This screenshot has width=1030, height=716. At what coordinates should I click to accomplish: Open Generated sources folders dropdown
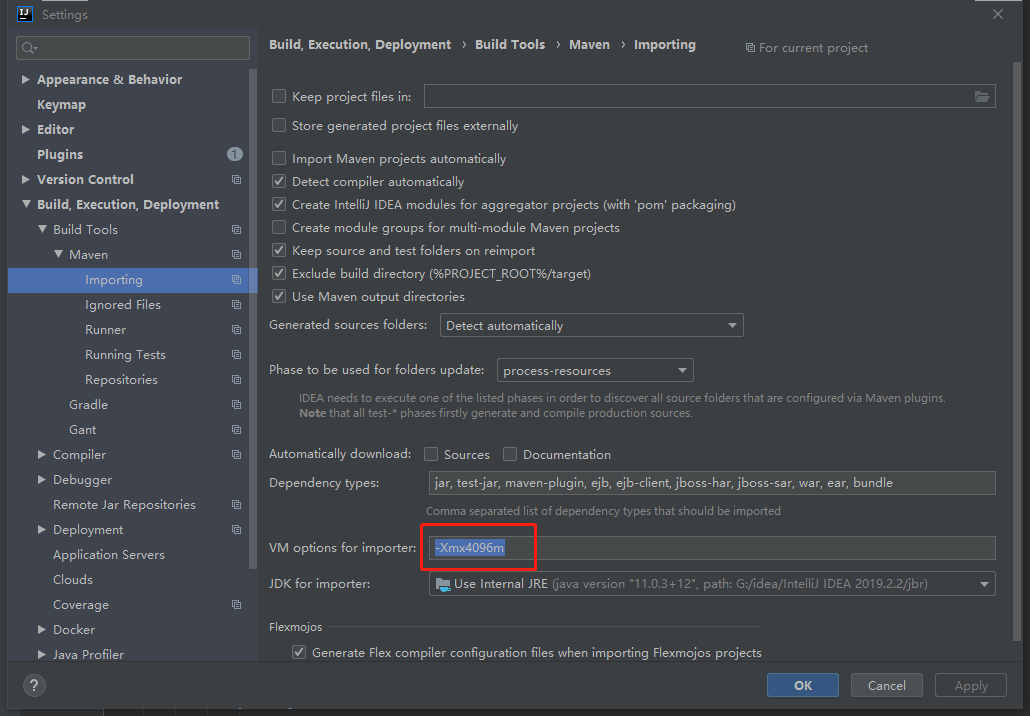(x=591, y=325)
